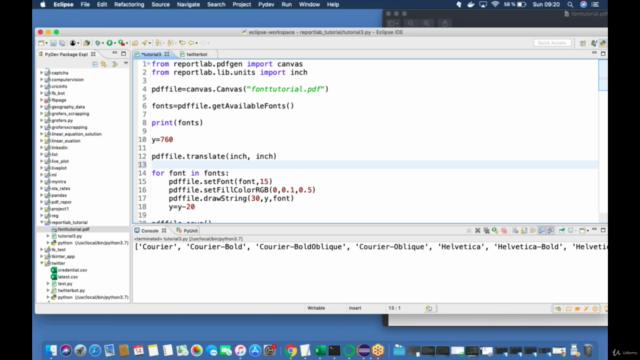Click Spotlight search in menu bar
The image size is (640, 360).
(x=570, y=4)
